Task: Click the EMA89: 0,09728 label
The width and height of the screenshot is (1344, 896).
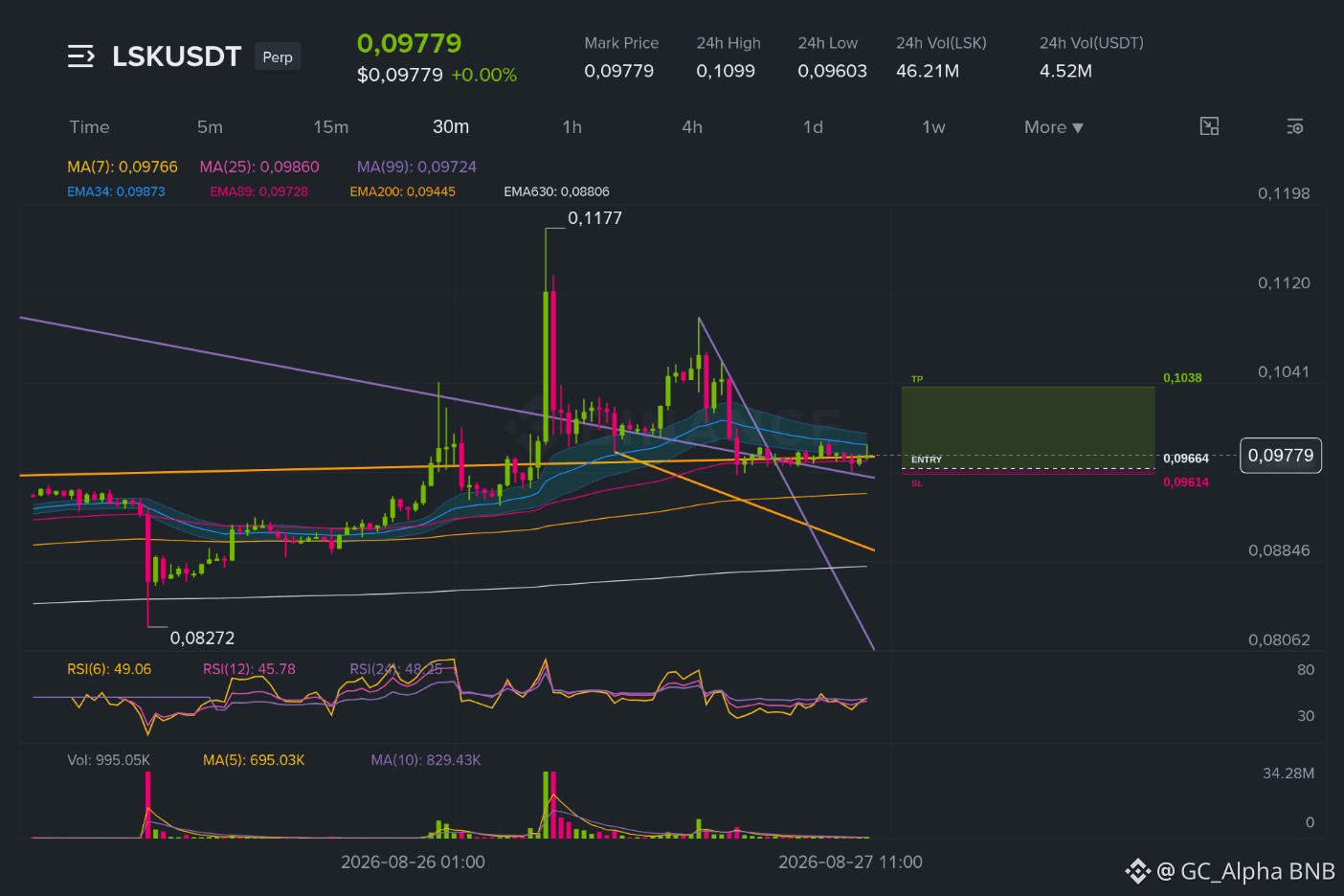Action: [258, 191]
